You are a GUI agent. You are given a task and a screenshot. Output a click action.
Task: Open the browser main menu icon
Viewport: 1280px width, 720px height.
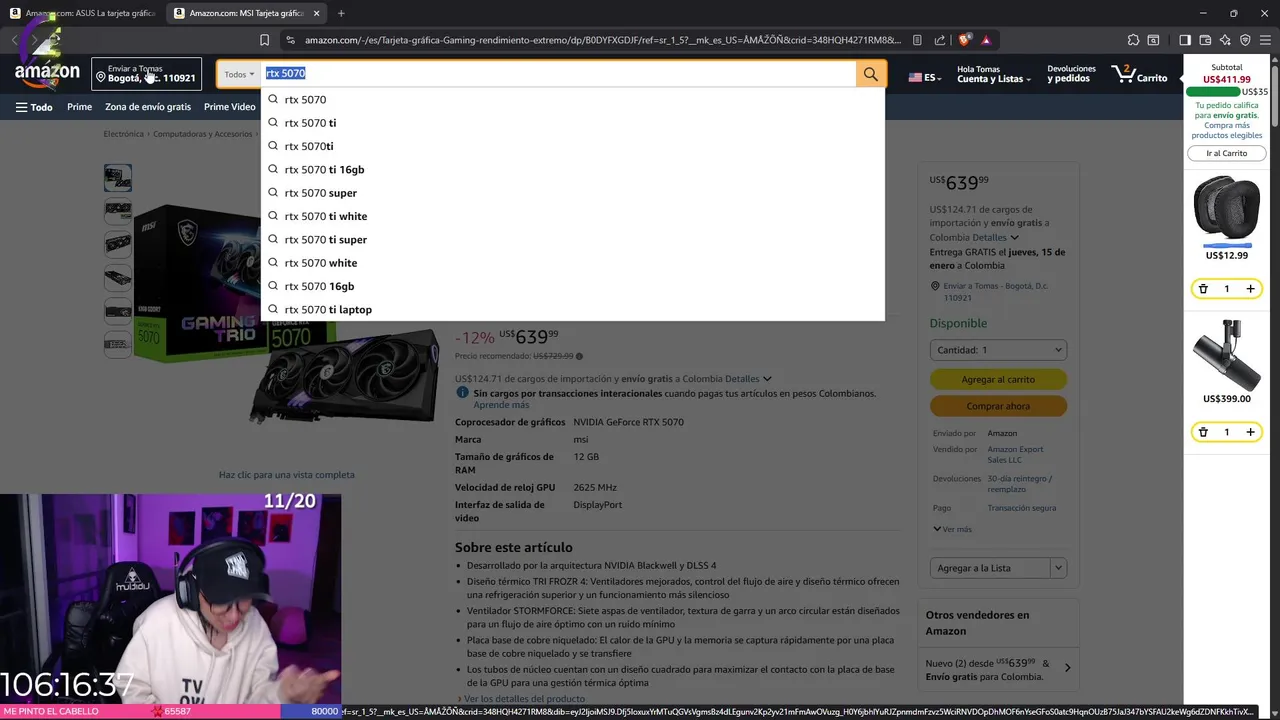point(1265,40)
